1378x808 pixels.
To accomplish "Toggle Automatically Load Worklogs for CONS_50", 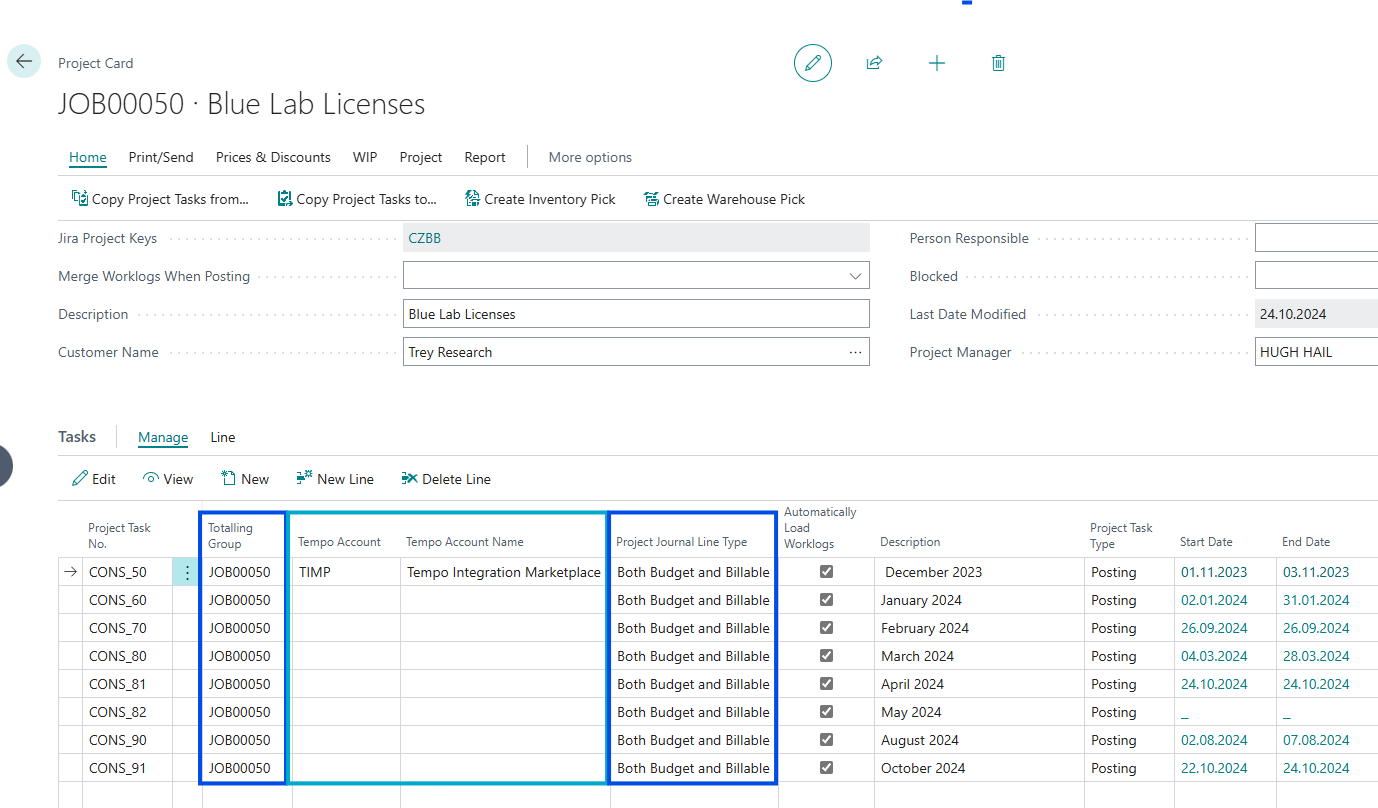I will coord(826,572).
